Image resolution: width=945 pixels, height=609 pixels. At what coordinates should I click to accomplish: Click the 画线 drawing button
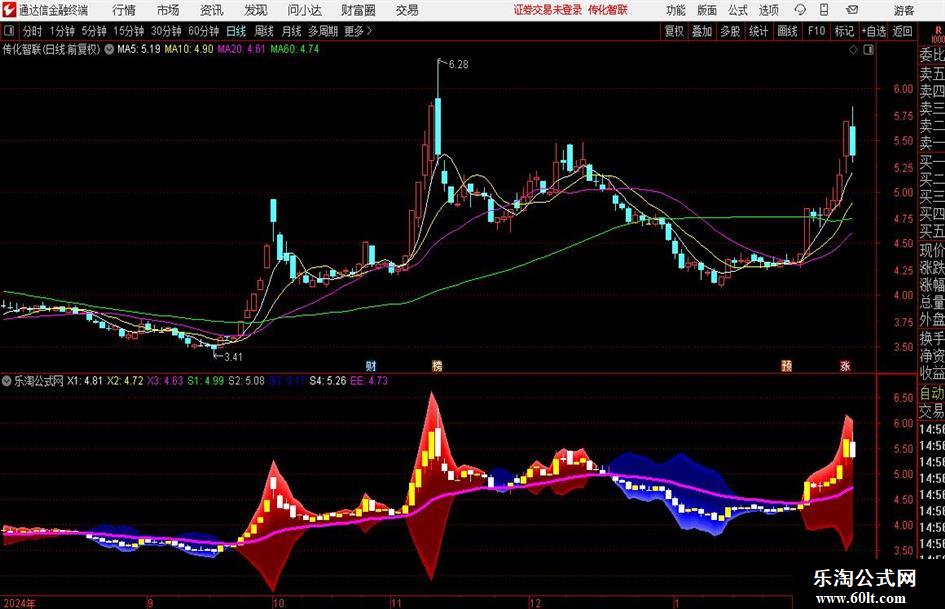point(788,31)
